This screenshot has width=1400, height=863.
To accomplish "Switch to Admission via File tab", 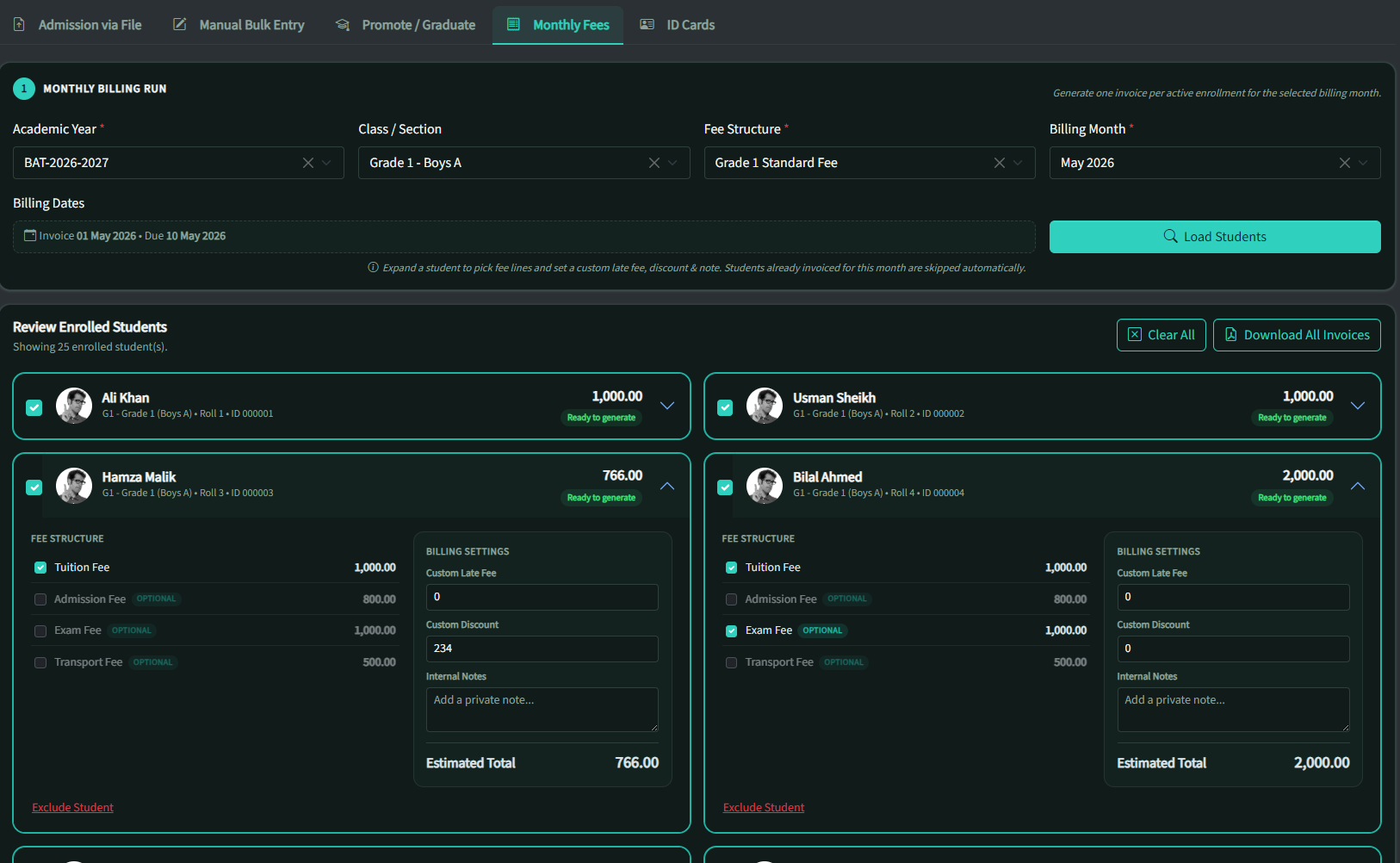I will pyautogui.click(x=77, y=25).
